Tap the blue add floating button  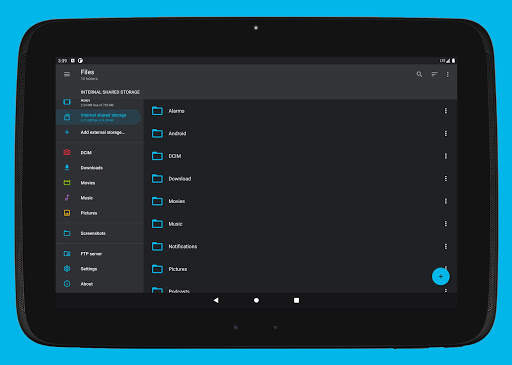[441, 276]
